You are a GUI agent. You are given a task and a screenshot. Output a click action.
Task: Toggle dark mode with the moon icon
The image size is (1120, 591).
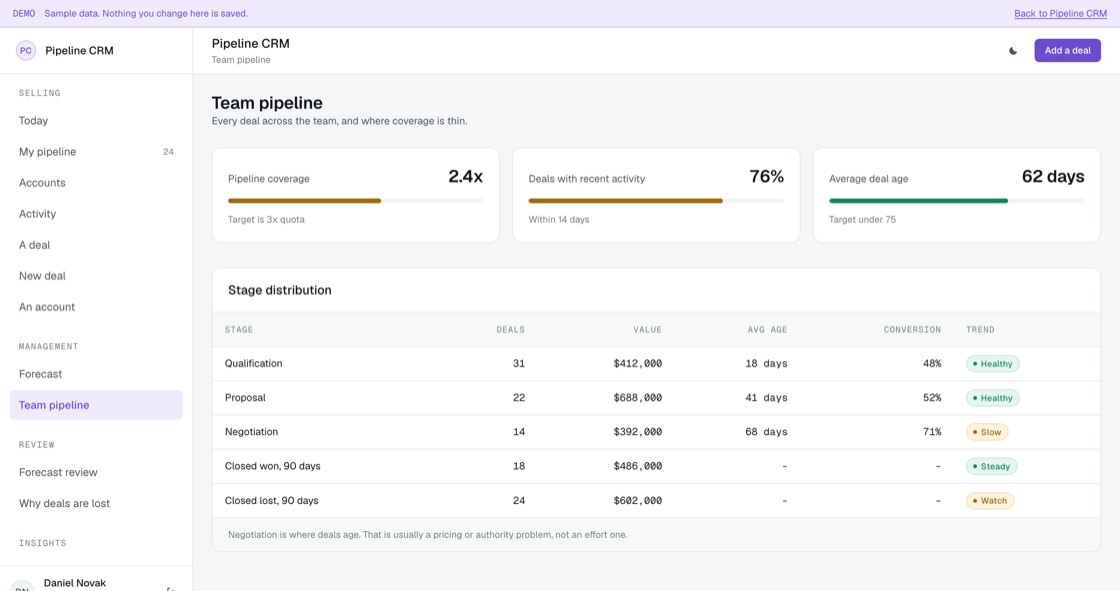[1012, 51]
